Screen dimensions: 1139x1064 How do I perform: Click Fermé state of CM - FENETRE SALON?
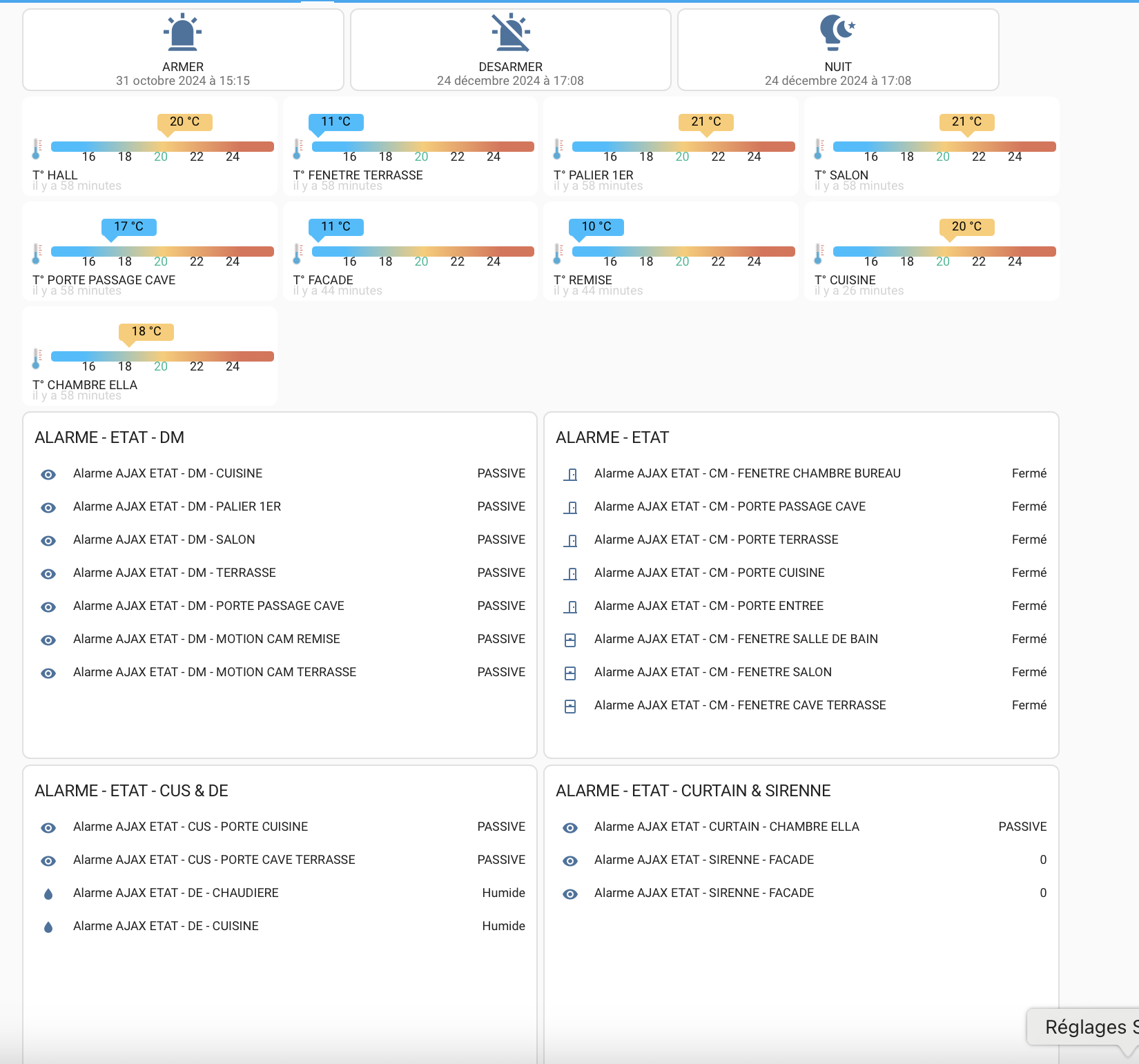coord(1029,672)
